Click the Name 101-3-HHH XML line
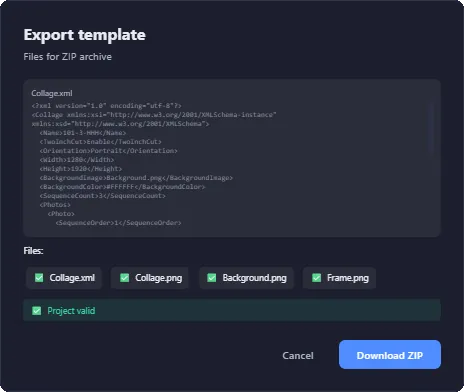The height and width of the screenshot is (392, 464). [83, 133]
